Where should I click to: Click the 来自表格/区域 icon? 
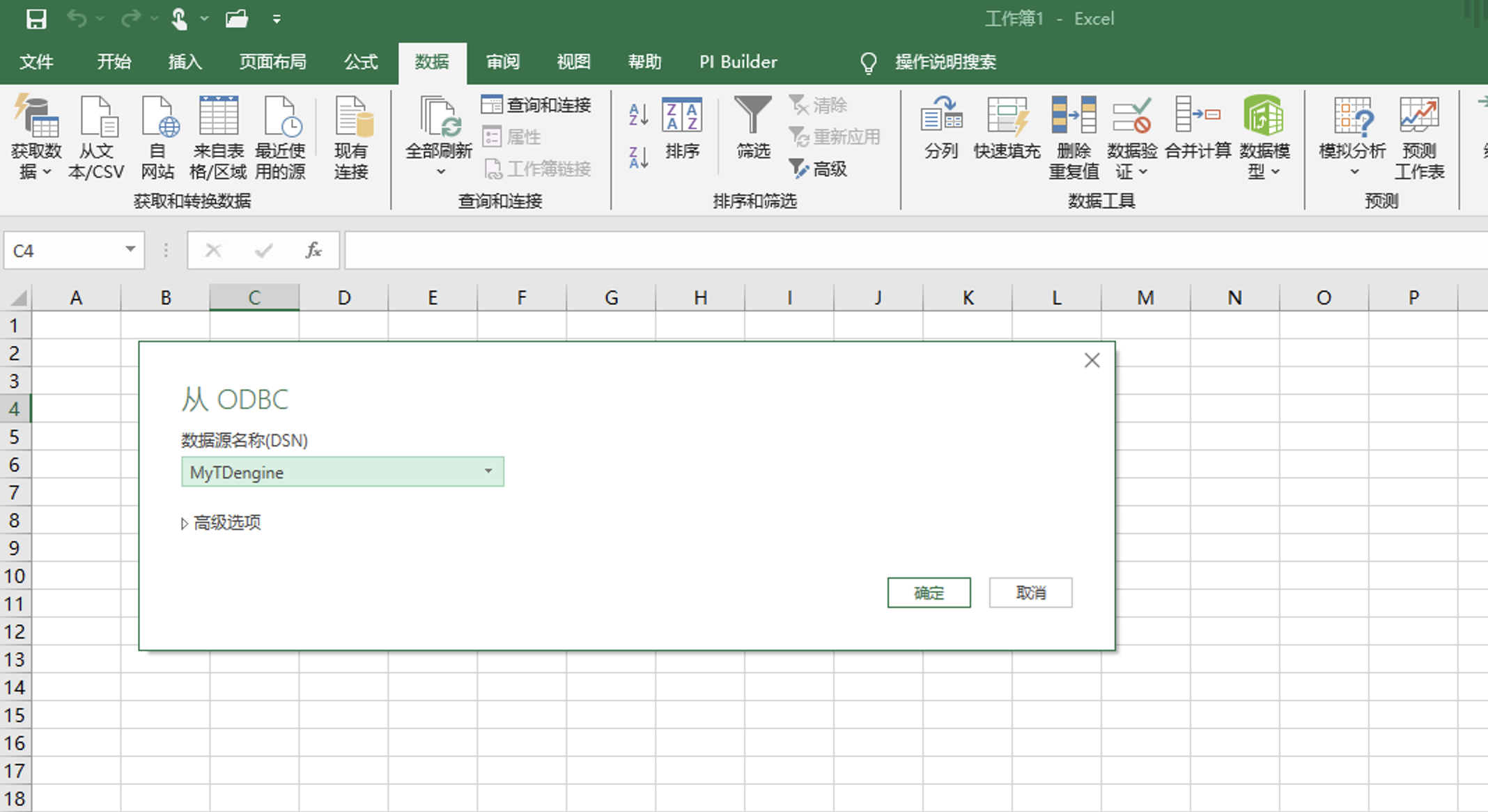(219, 136)
